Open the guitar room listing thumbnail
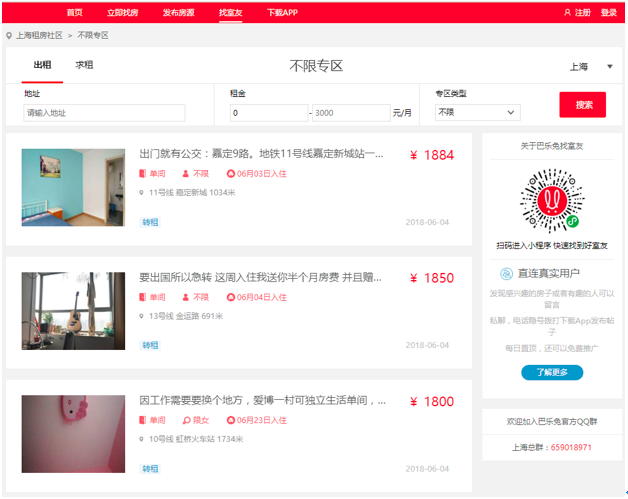628x499 pixels. (73, 311)
